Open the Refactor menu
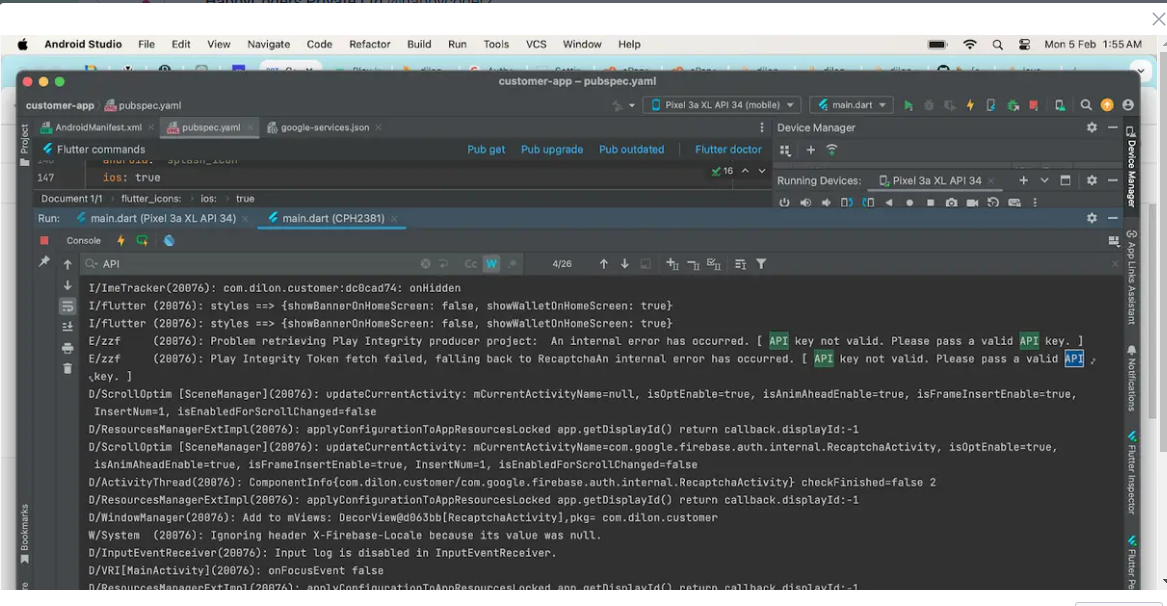The width and height of the screenshot is (1167, 606). tap(370, 44)
